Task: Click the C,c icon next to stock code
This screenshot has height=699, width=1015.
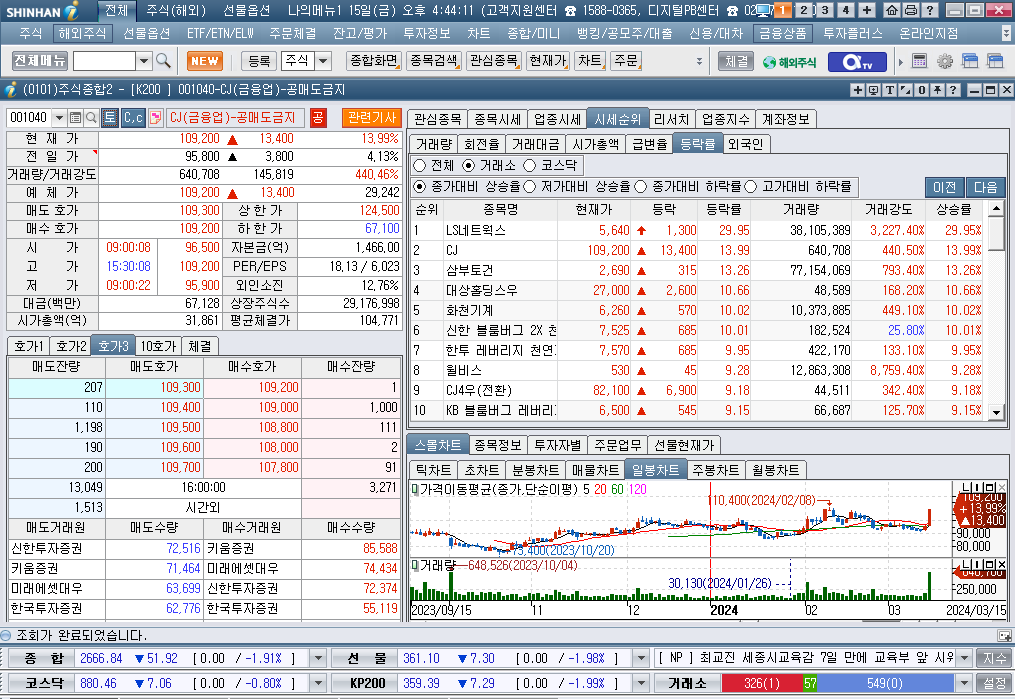Action: click(x=133, y=118)
